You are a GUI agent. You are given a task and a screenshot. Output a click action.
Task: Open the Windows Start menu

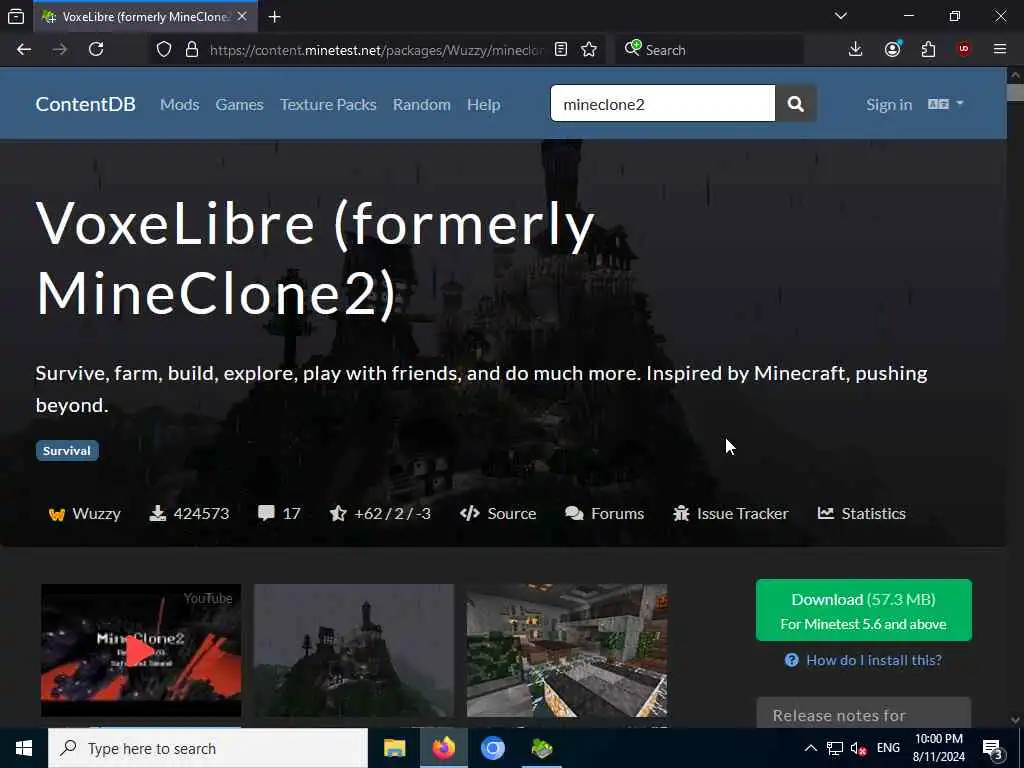24,748
